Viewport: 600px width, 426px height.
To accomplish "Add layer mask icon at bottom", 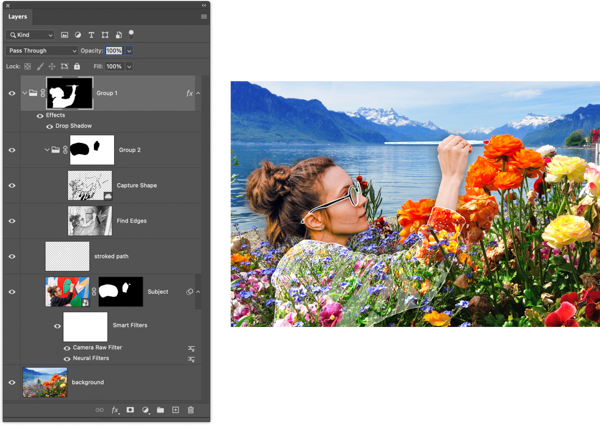I will pos(130,410).
